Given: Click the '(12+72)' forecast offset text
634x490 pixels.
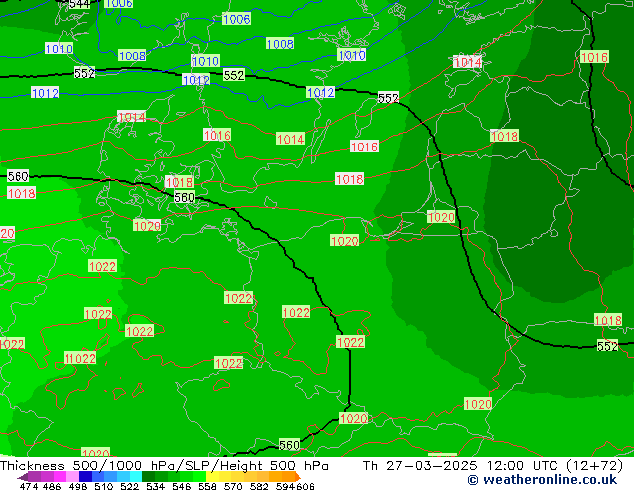Looking at the screenshot, I should click(x=595, y=466).
